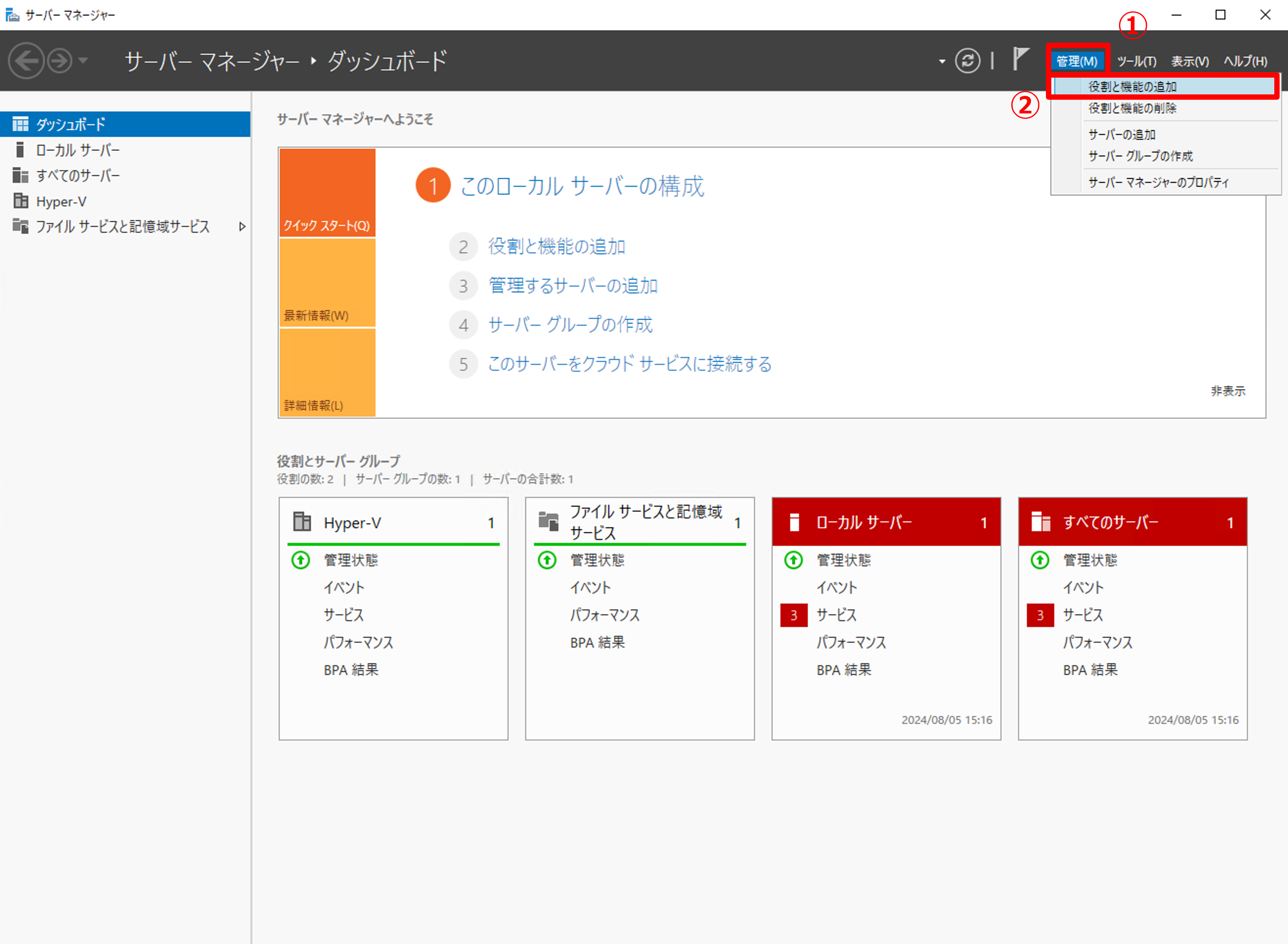Open the 管理(M) menu
1288x944 pixels.
tap(1077, 61)
